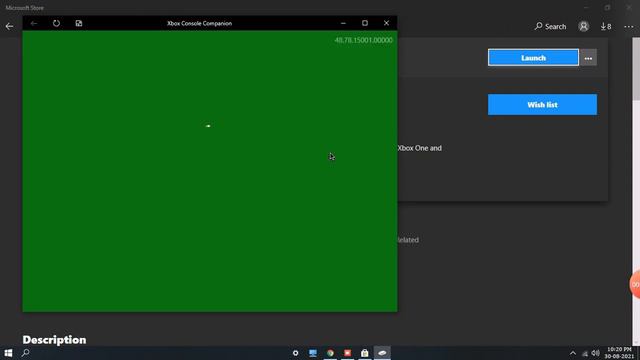The height and width of the screenshot is (360, 640).
Task: Open network status icon in tray
Action: pos(585,353)
